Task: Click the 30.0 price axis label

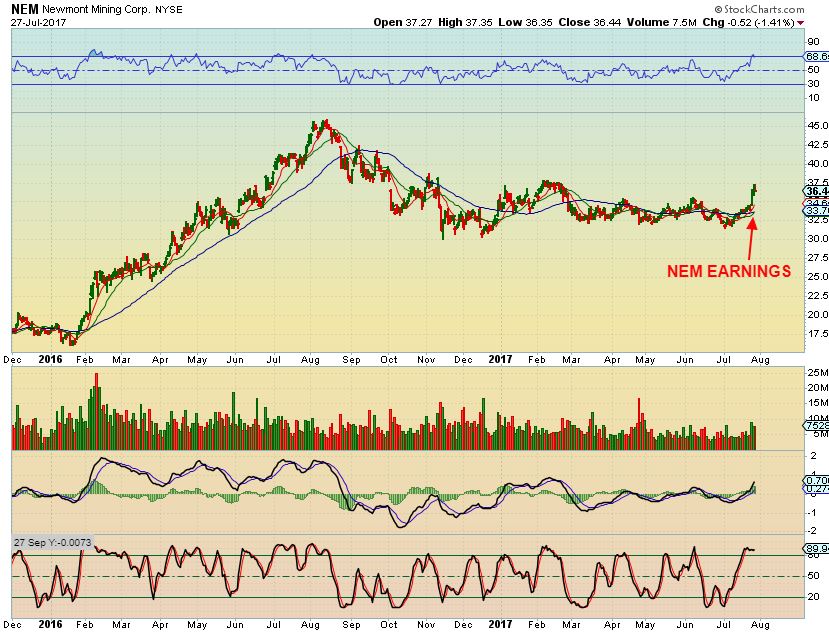Action: [x=817, y=239]
